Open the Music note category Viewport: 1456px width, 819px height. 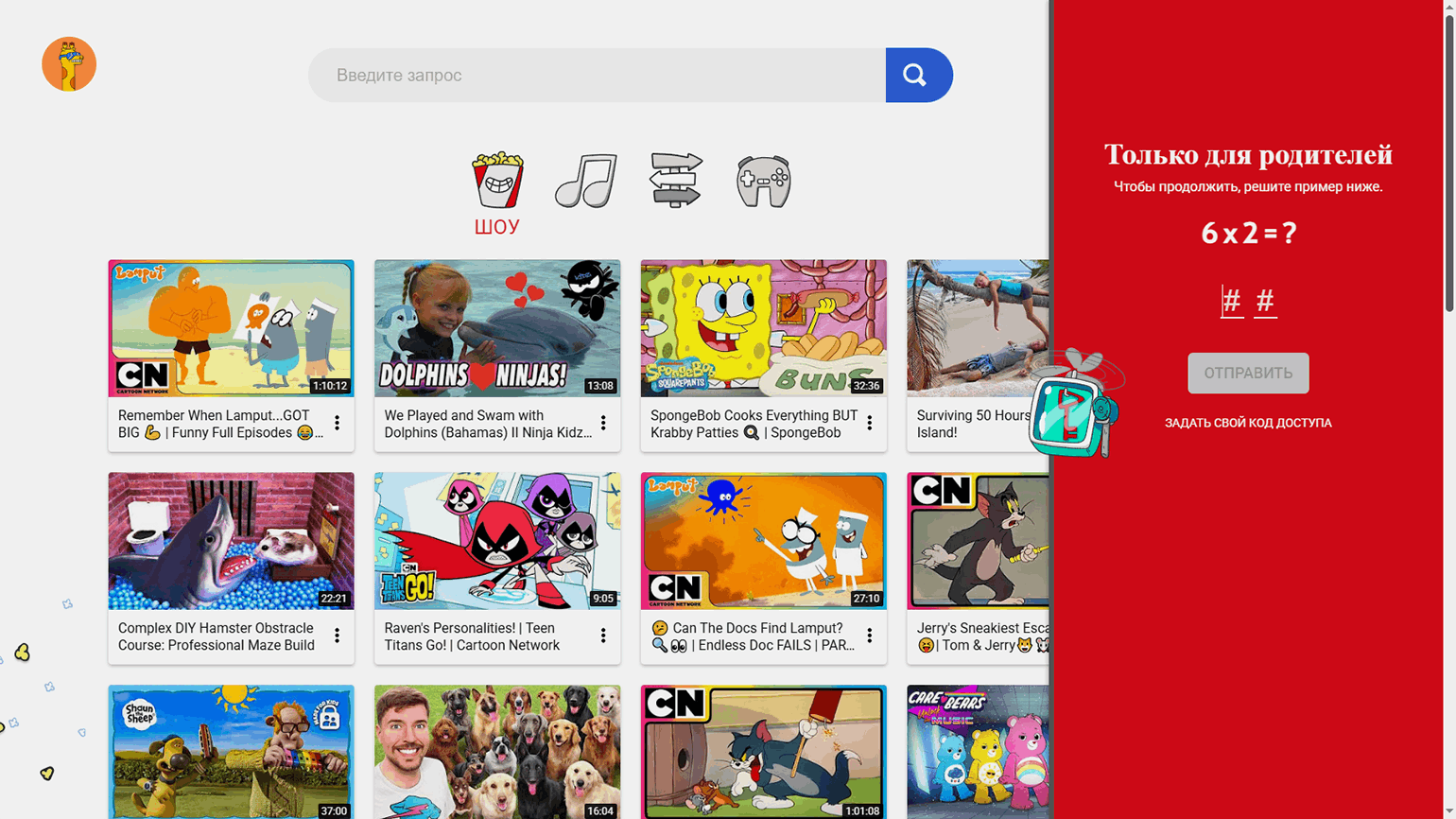(586, 181)
